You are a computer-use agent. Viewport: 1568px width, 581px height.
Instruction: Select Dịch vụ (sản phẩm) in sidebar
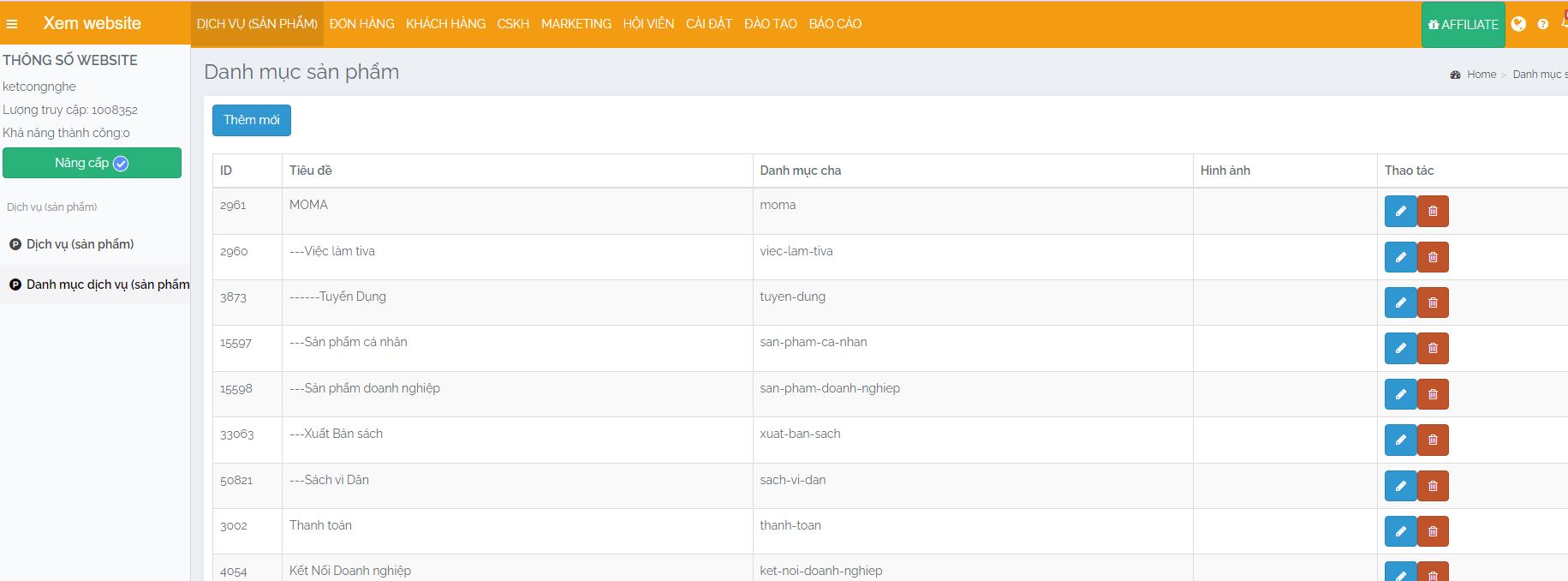[80, 244]
